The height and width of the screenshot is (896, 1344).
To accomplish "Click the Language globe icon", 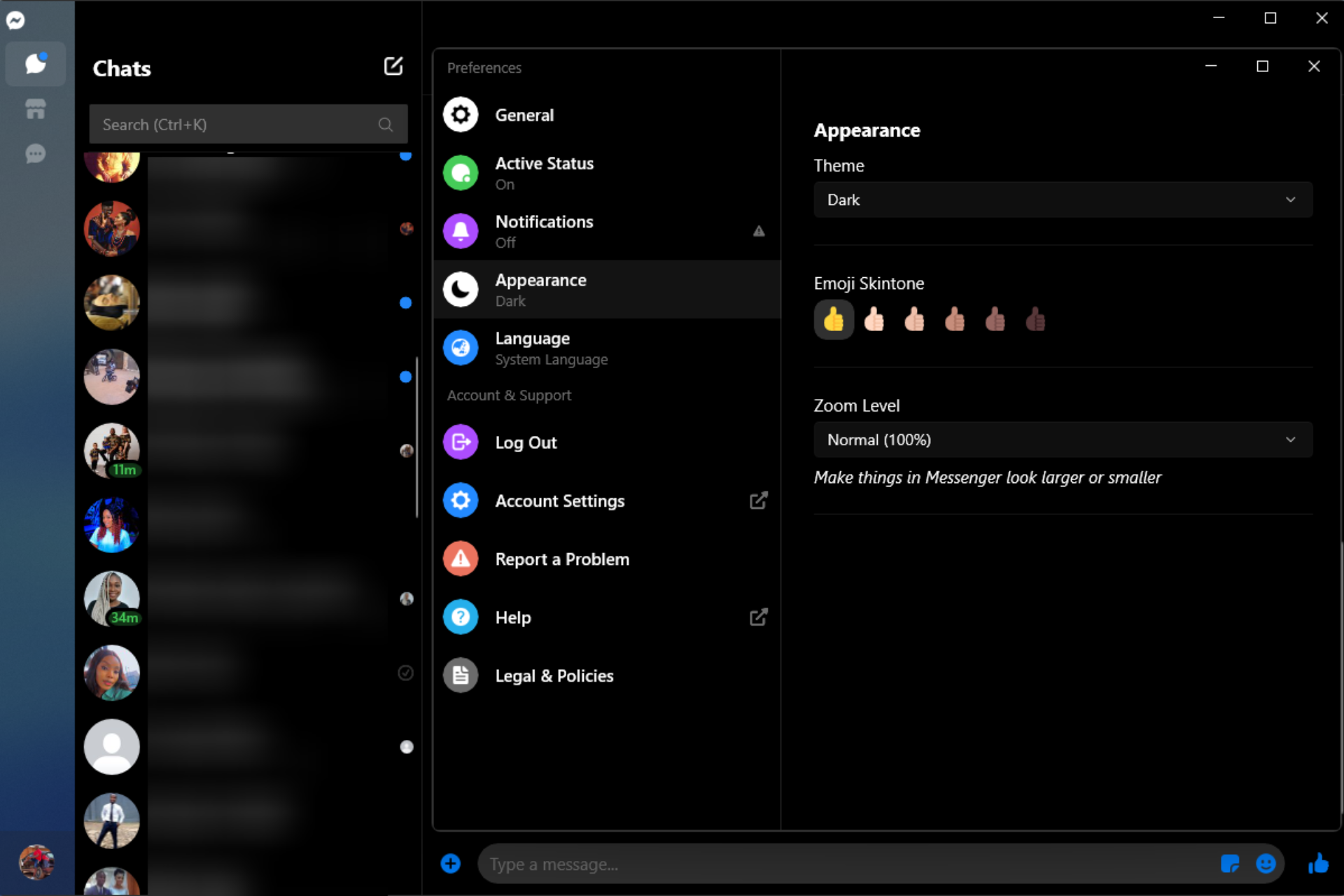I will pos(461,348).
